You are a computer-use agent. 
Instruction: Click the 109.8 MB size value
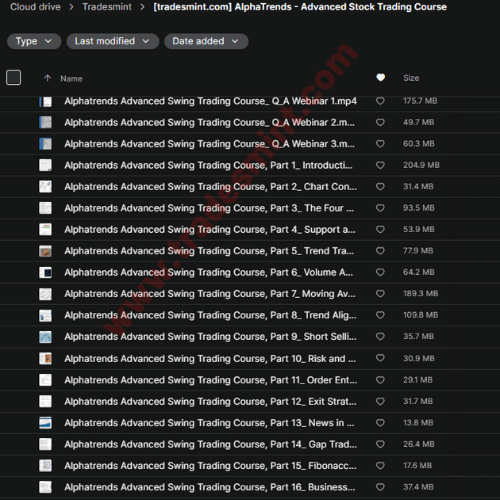[x=421, y=315]
